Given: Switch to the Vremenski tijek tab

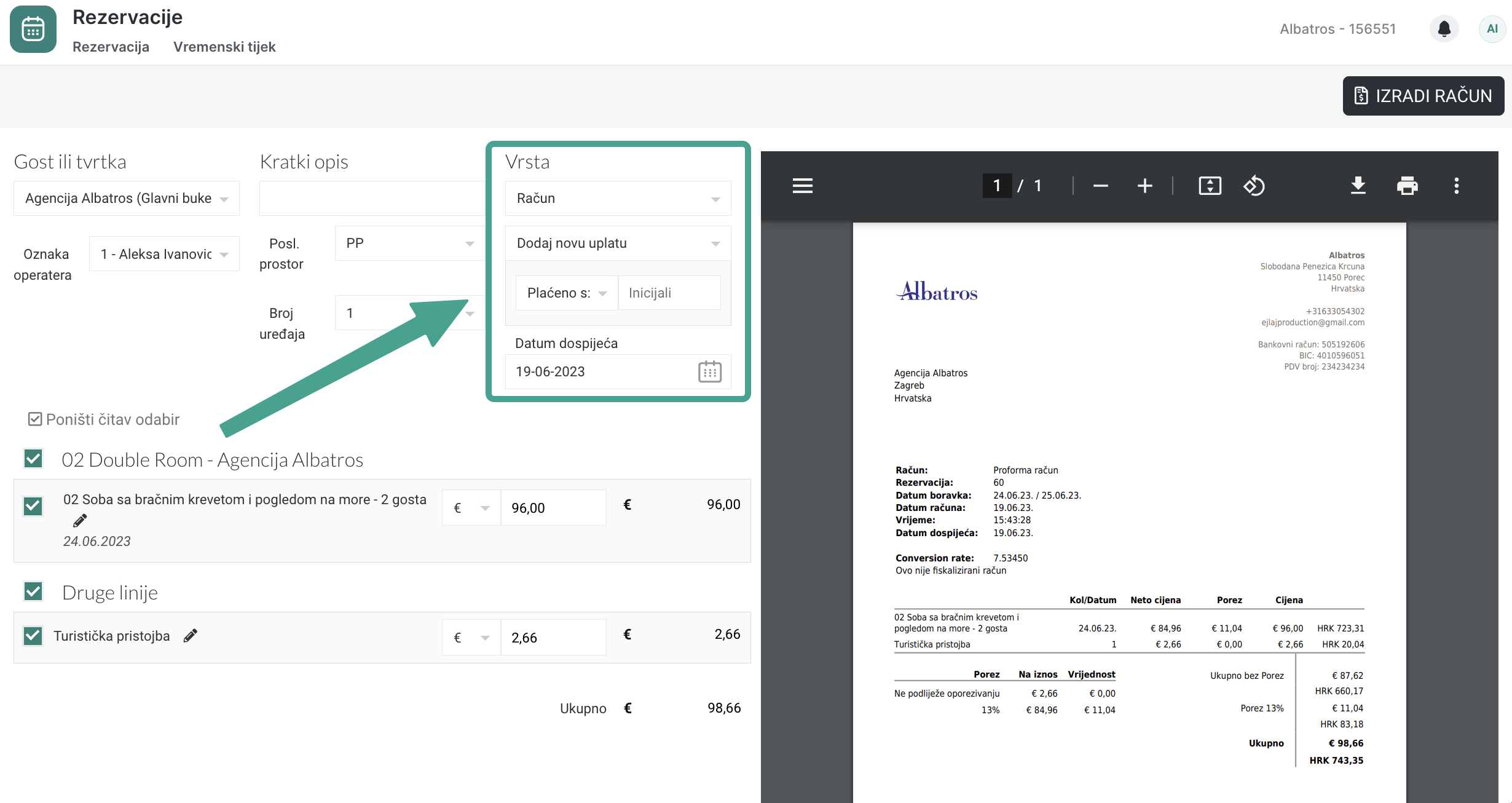Looking at the screenshot, I should point(224,47).
